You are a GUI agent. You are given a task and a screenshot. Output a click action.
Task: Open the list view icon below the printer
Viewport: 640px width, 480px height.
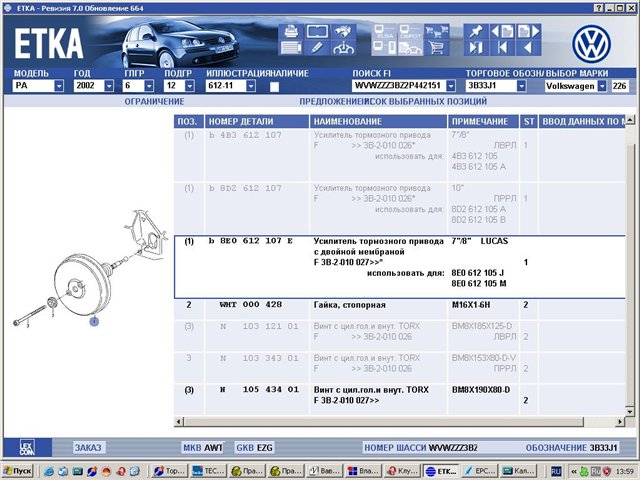click(x=291, y=48)
